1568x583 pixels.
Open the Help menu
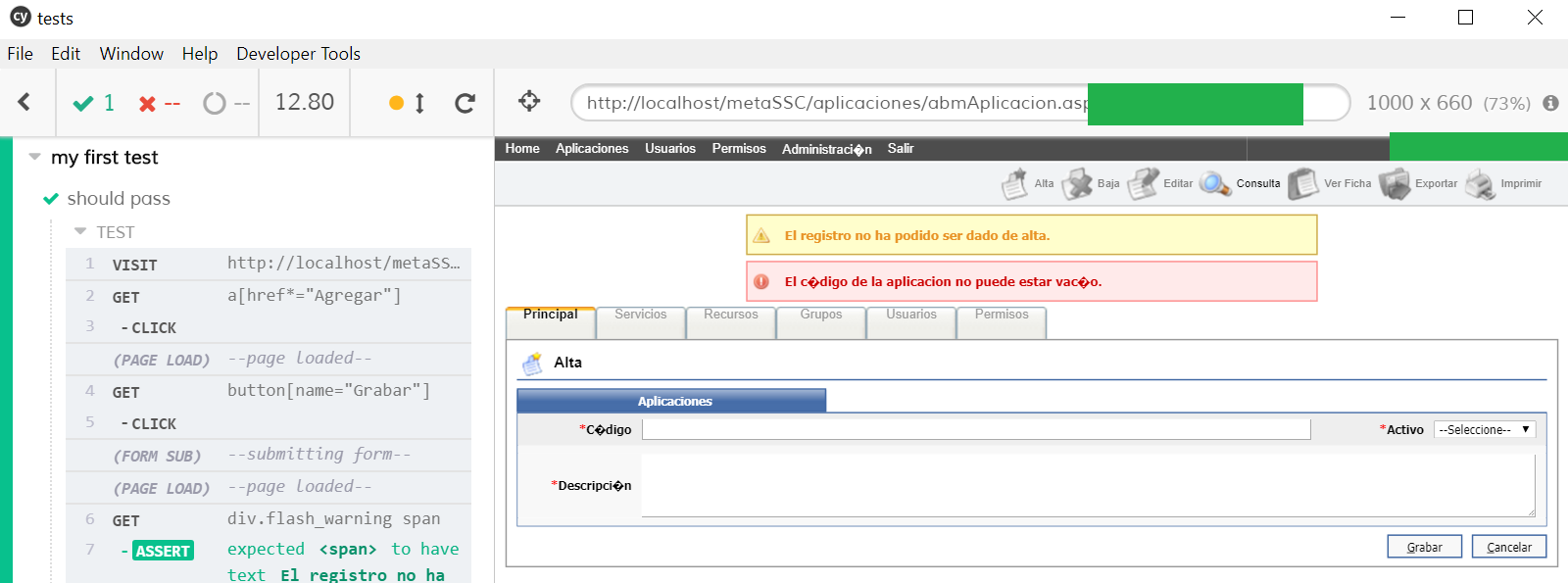tap(200, 54)
